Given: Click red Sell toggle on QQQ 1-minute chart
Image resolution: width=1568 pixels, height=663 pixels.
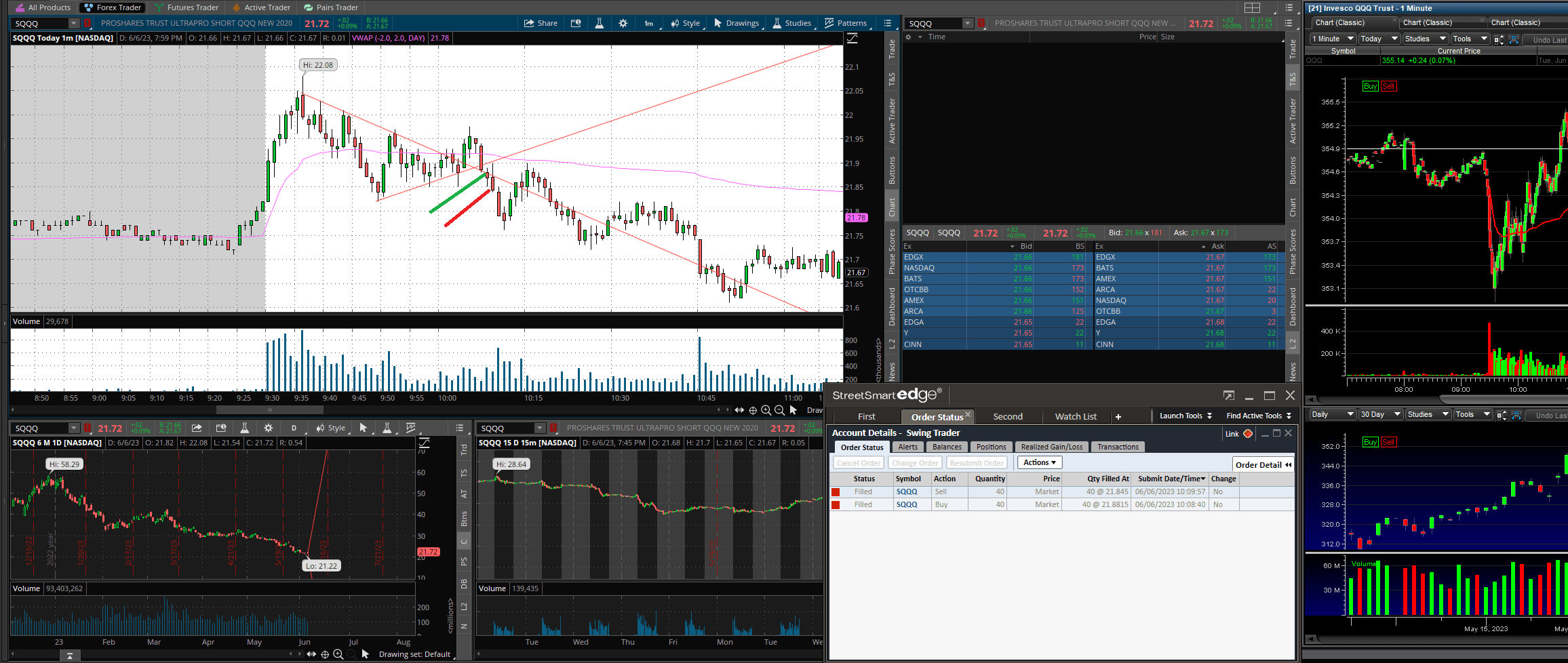Looking at the screenshot, I should (x=1388, y=87).
